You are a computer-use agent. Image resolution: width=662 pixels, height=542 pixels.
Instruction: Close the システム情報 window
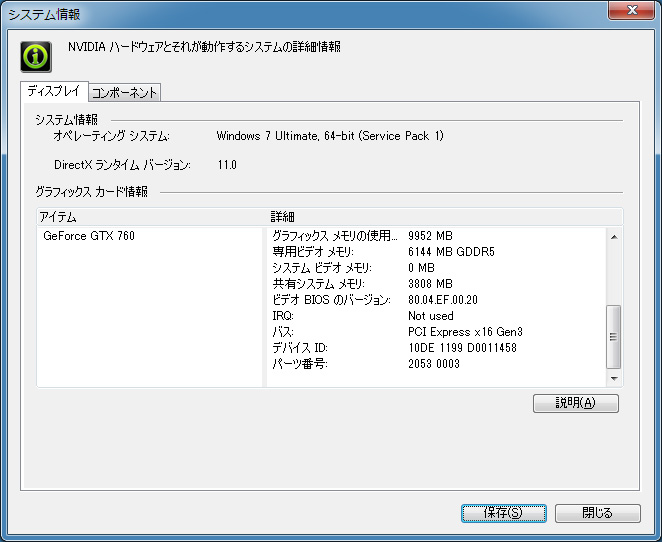click(x=632, y=10)
